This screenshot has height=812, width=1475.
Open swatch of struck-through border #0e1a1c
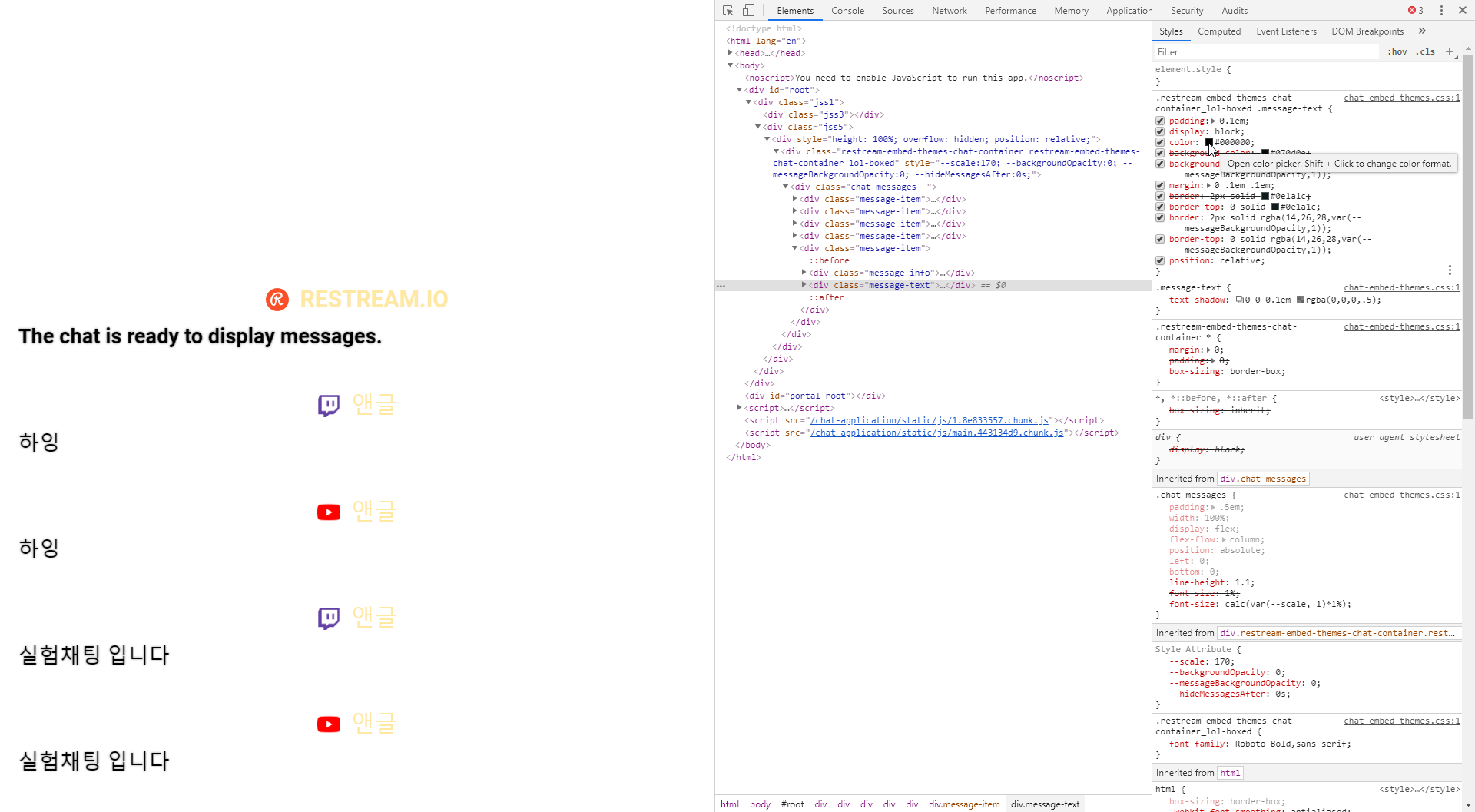click(x=1265, y=196)
